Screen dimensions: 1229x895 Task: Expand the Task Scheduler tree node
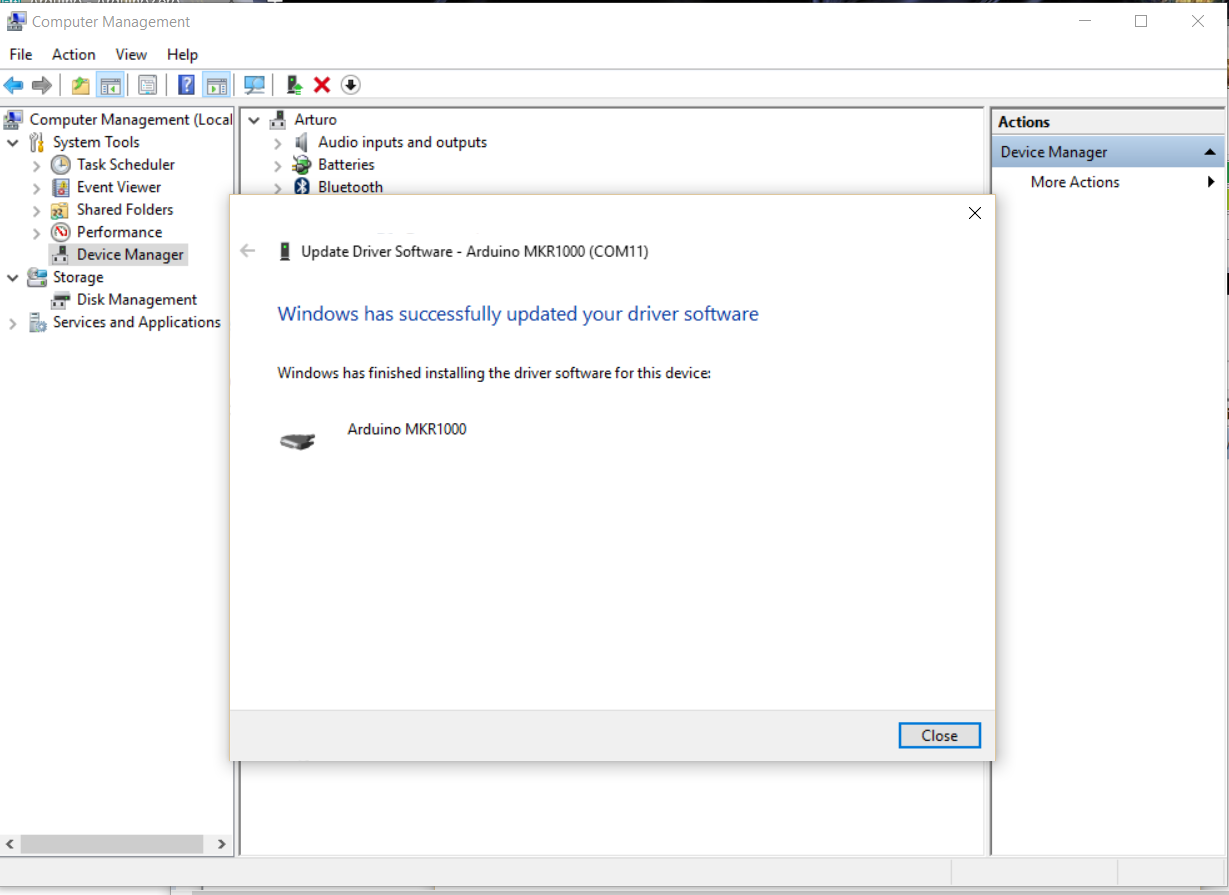point(37,165)
